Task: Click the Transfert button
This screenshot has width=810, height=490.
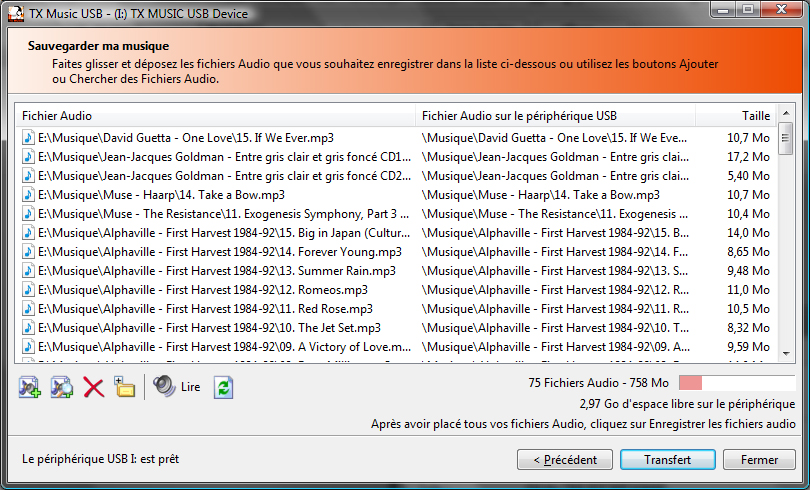Action: (x=667, y=460)
